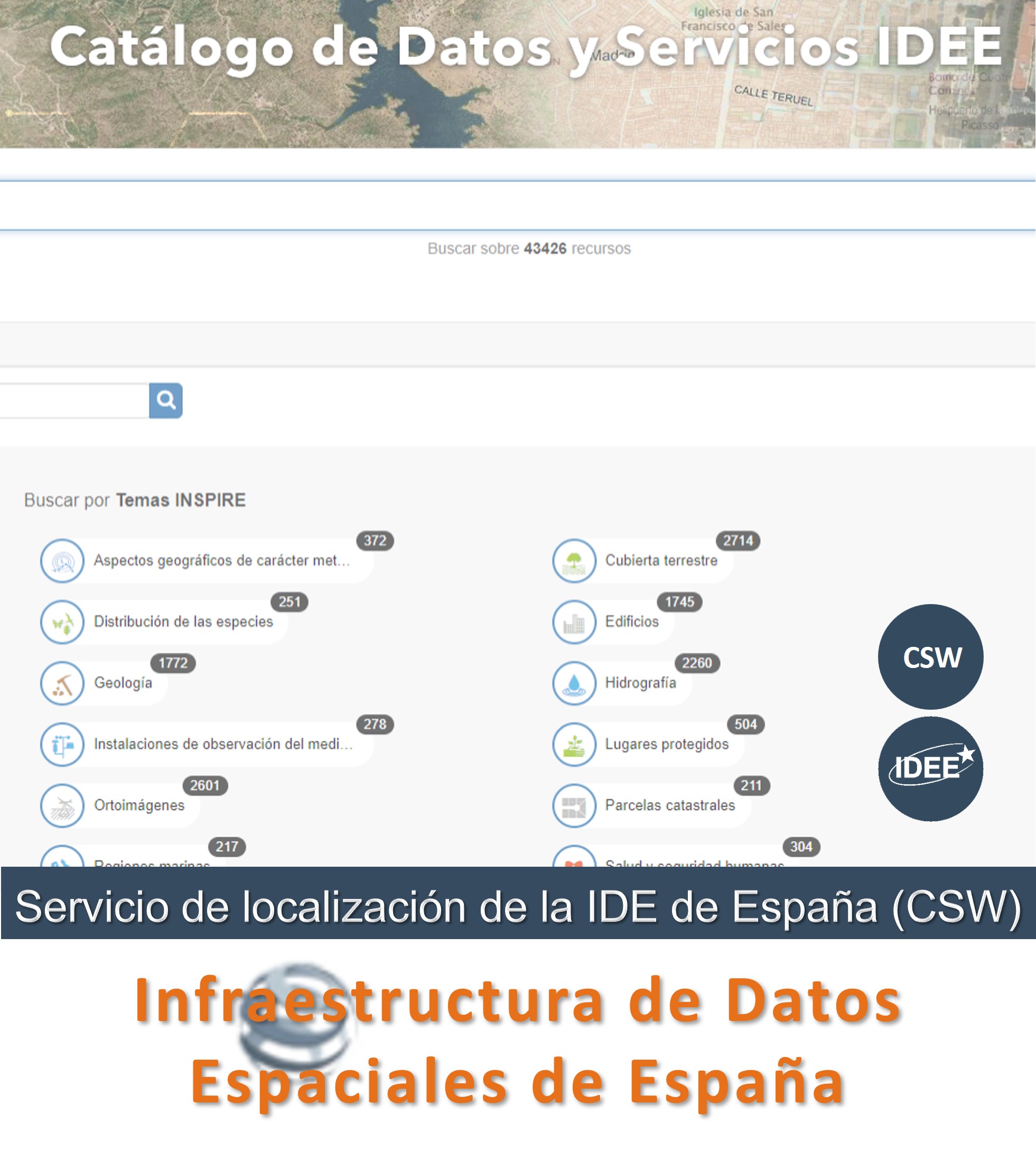Viewport: 1036px width, 1169px height.
Task: Open the Lugares protegidos icon
Action: 575,745
